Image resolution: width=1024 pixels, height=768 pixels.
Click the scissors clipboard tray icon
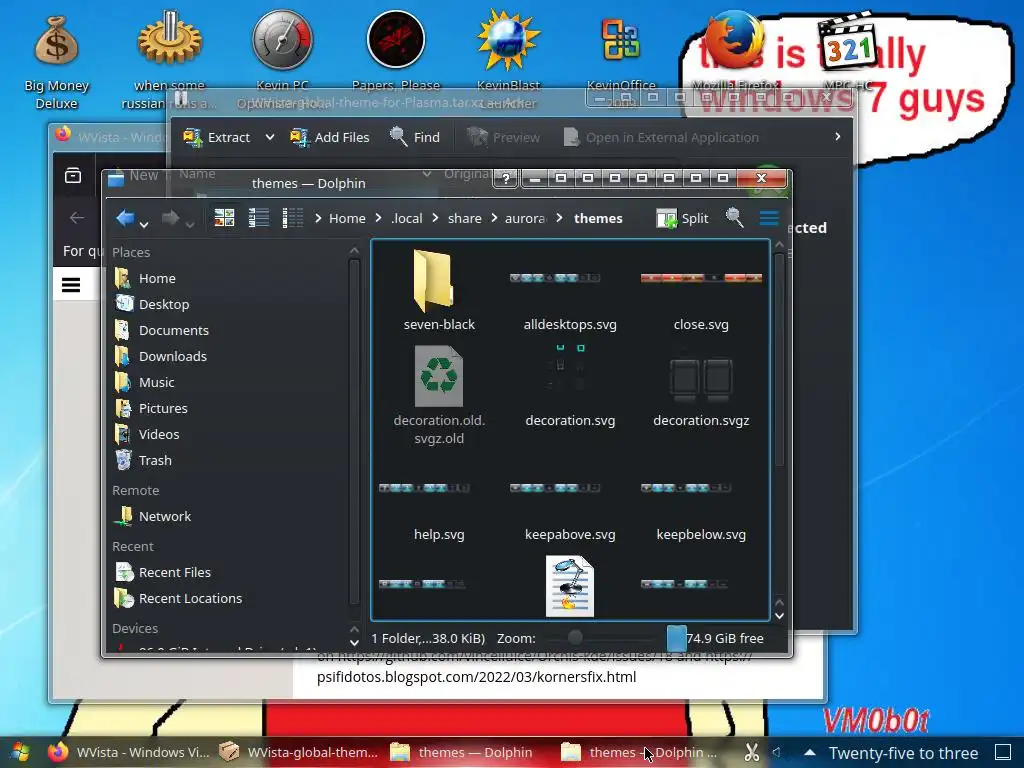click(x=752, y=752)
